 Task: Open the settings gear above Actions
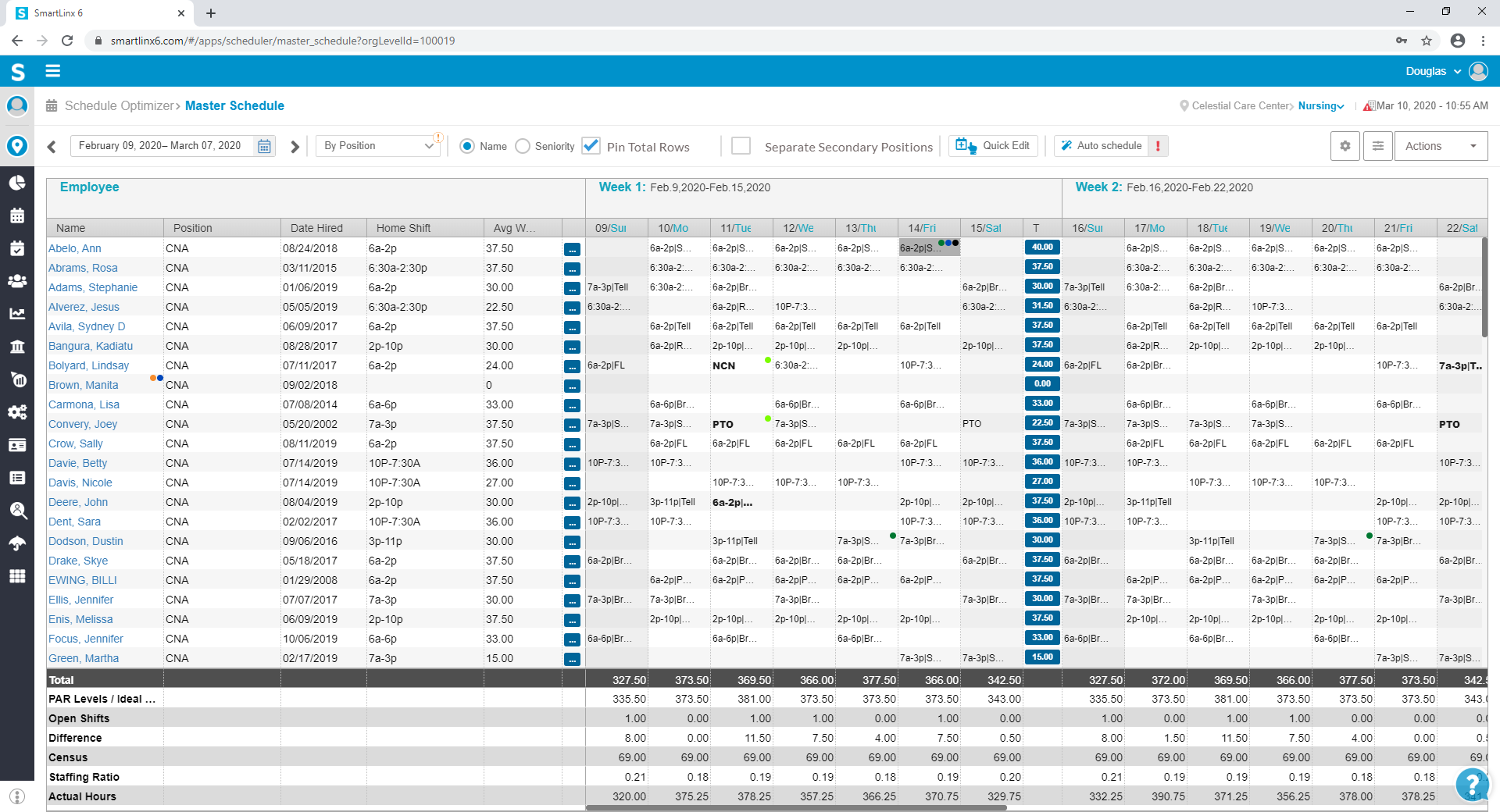coord(1345,145)
